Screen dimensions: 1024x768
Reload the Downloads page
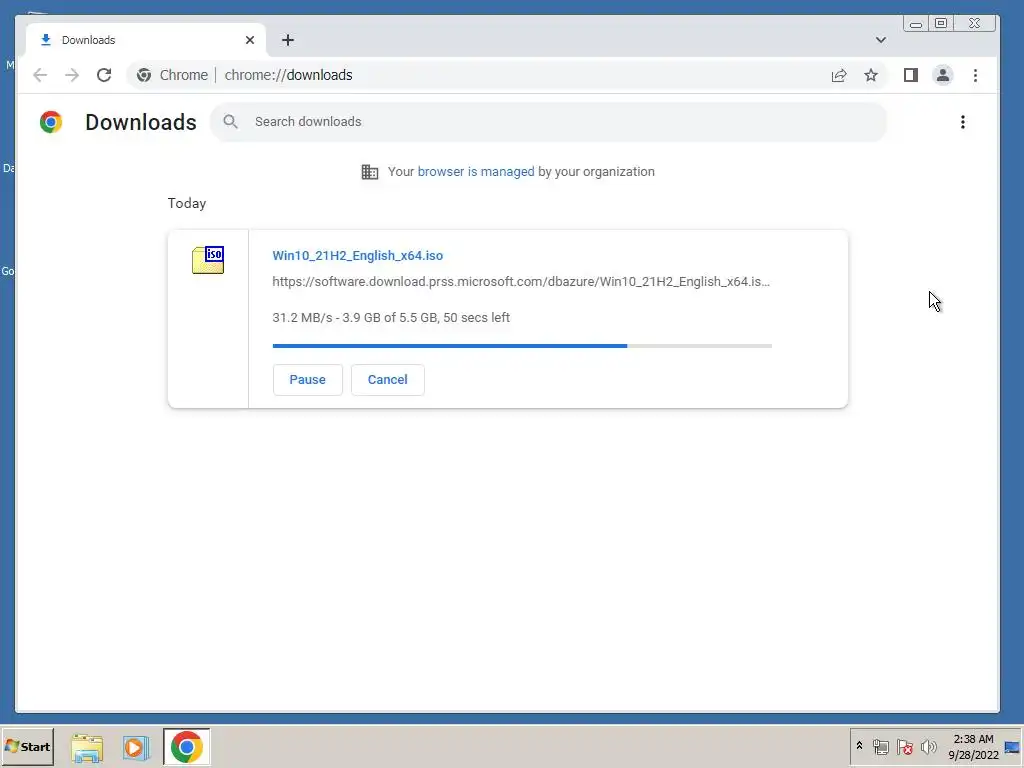pyautogui.click(x=104, y=75)
